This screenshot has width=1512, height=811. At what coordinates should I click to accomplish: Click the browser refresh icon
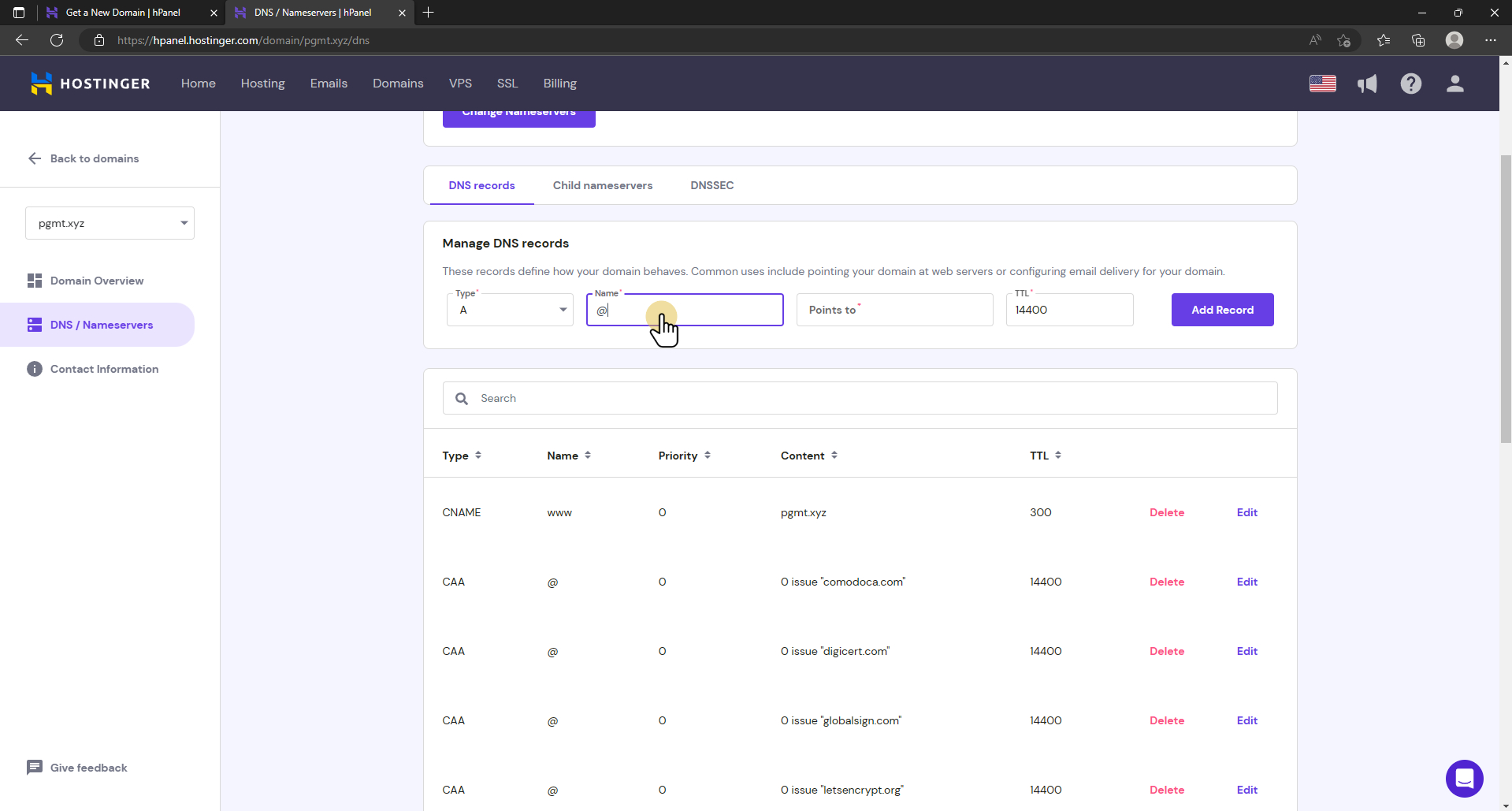(57, 40)
